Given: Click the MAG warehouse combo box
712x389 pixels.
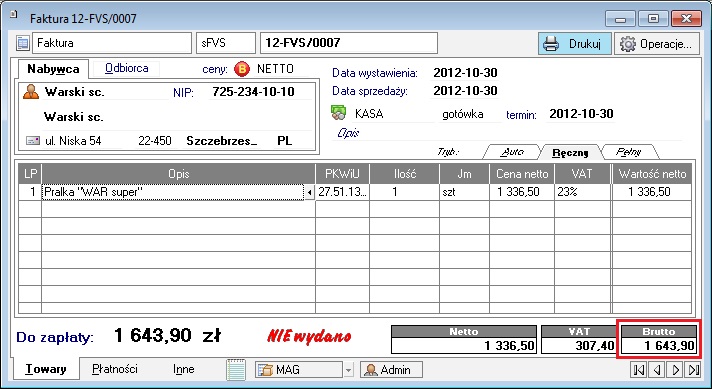Looking at the screenshot, I should (x=299, y=370).
